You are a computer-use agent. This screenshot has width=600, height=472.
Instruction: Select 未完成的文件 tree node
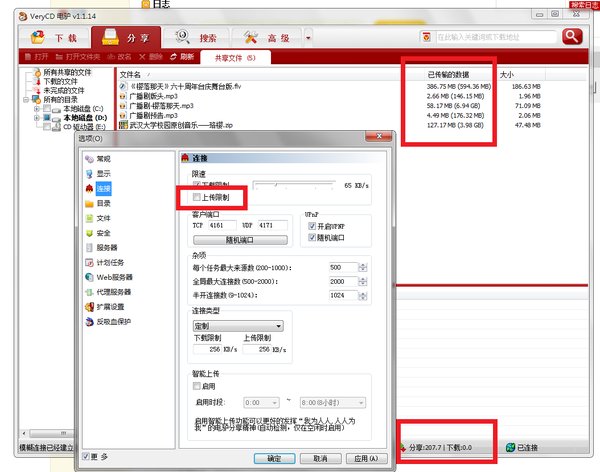click(x=64, y=91)
